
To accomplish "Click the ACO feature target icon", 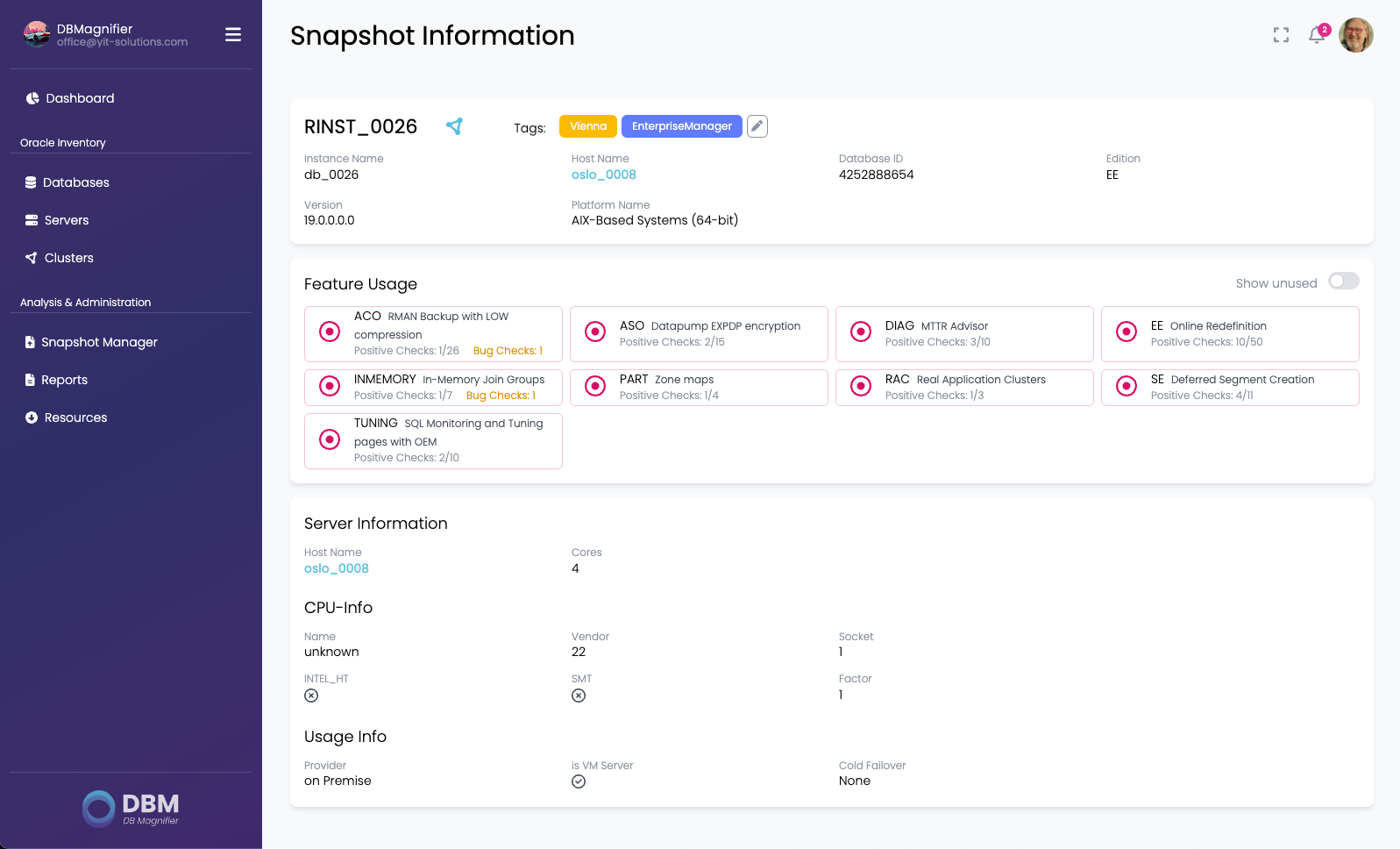I will coord(330,332).
